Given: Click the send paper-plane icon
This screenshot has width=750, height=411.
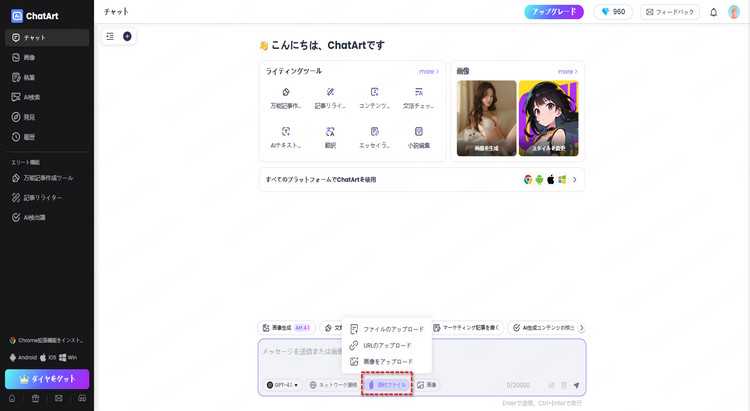Looking at the screenshot, I should pos(576,385).
